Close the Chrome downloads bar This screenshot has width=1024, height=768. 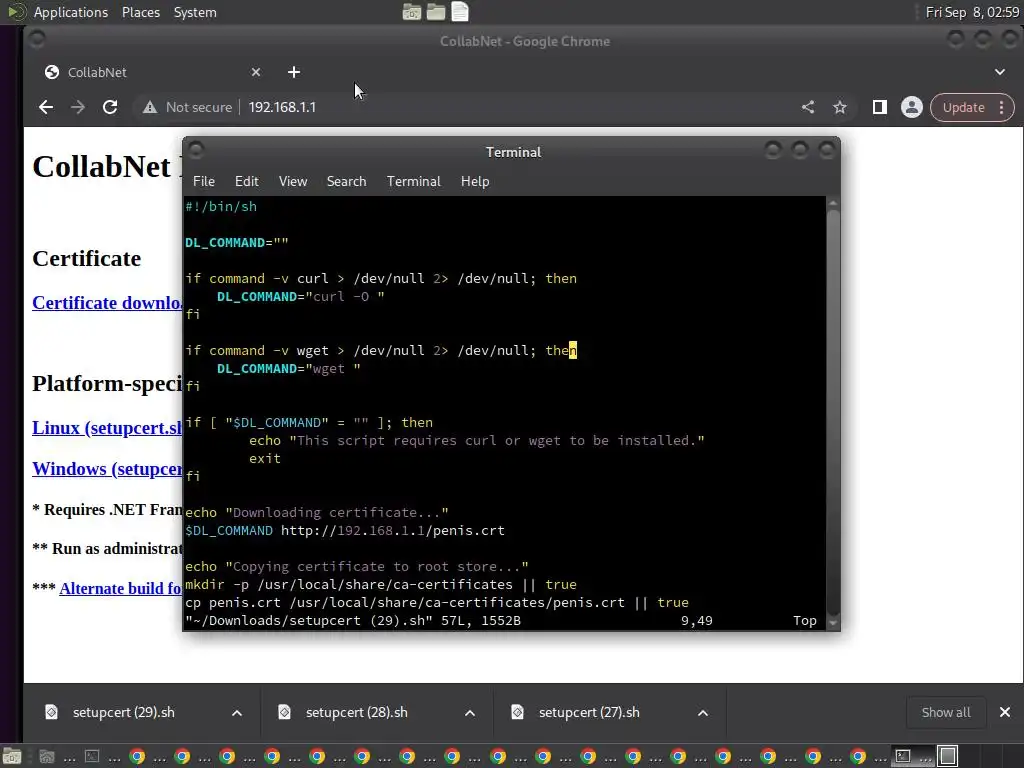click(x=1004, y=712)
